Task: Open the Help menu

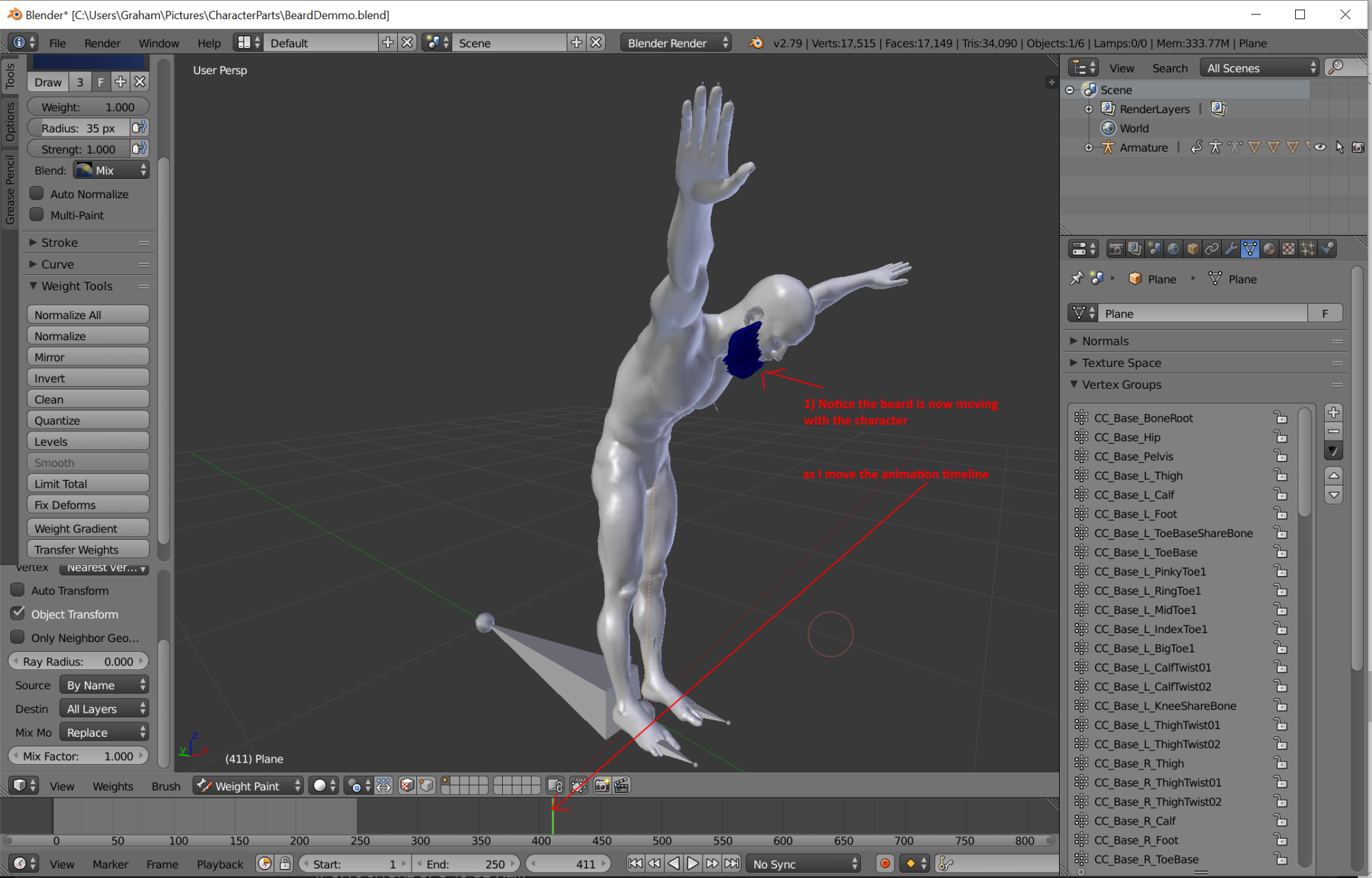Action: tap(209, 43)
